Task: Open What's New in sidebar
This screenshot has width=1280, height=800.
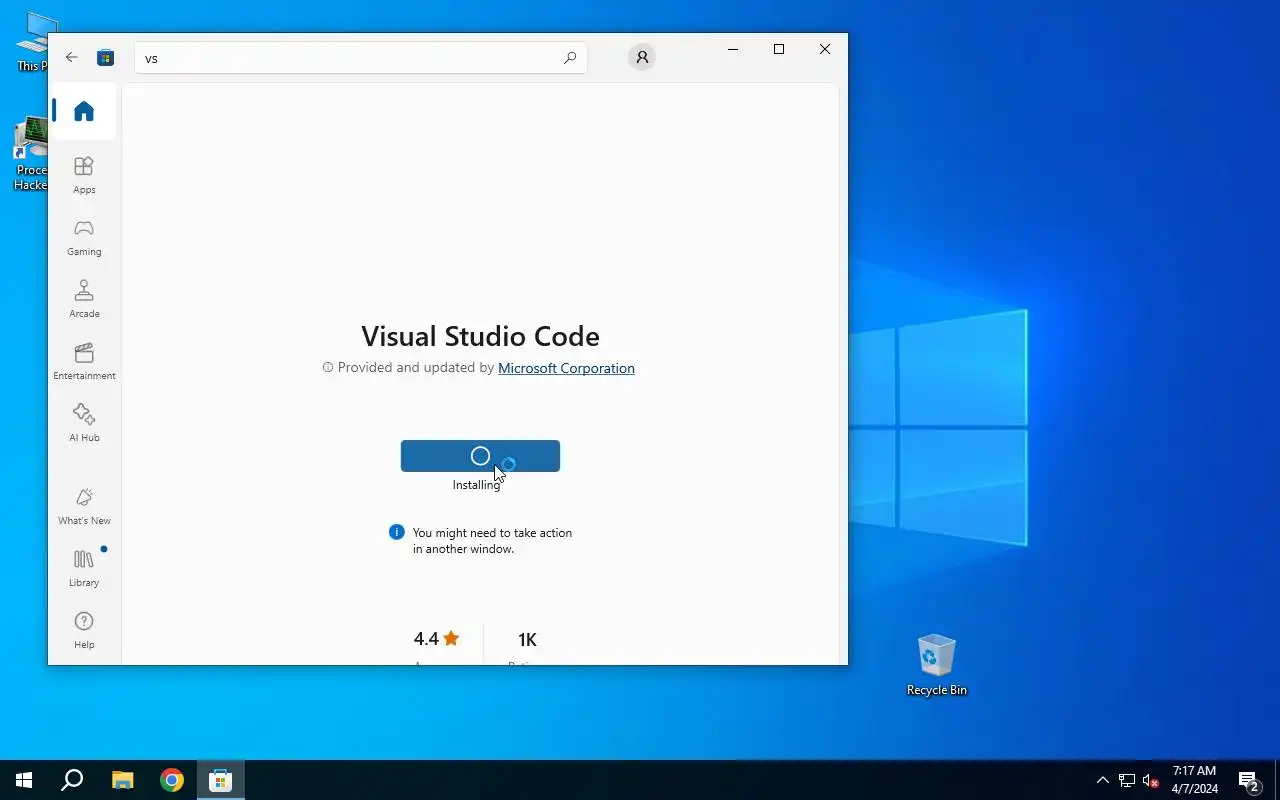Action: click(84, 506)
